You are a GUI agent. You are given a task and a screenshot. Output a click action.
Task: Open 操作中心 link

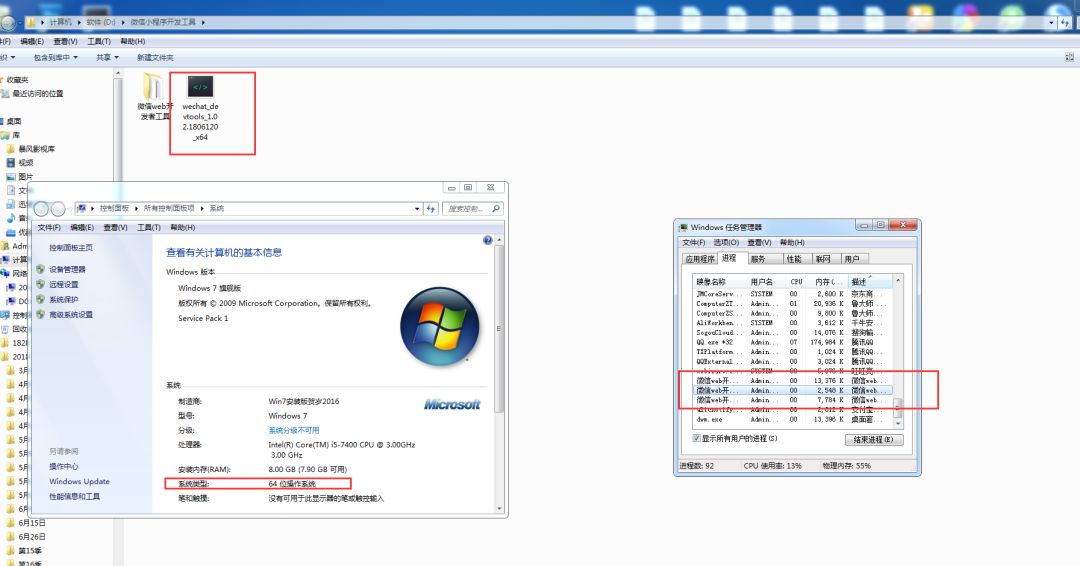coord(63,466)
